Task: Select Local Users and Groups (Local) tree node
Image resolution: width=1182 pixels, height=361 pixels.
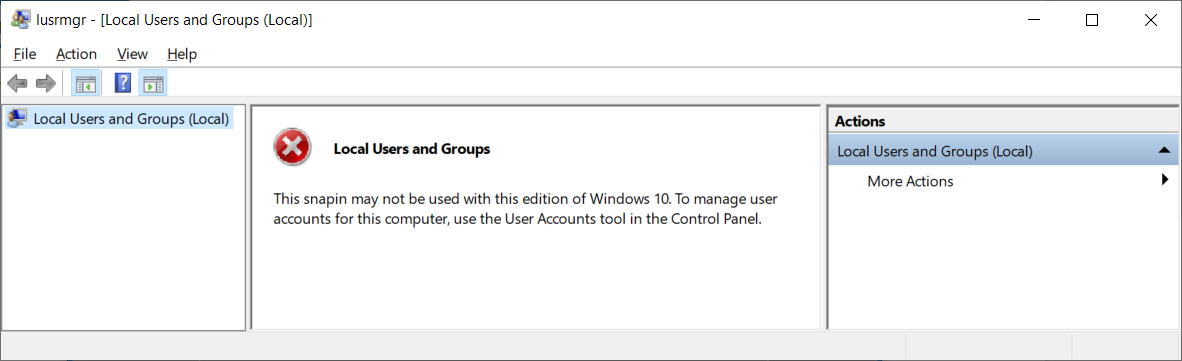Action: click(131, 118)
